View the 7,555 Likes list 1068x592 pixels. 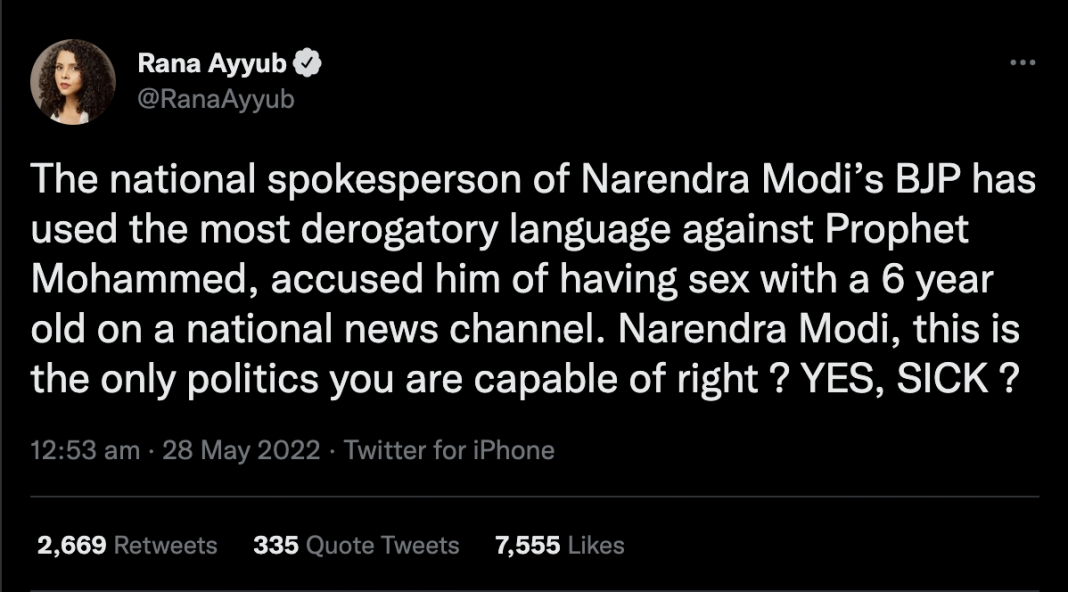(x=559, y=545)
